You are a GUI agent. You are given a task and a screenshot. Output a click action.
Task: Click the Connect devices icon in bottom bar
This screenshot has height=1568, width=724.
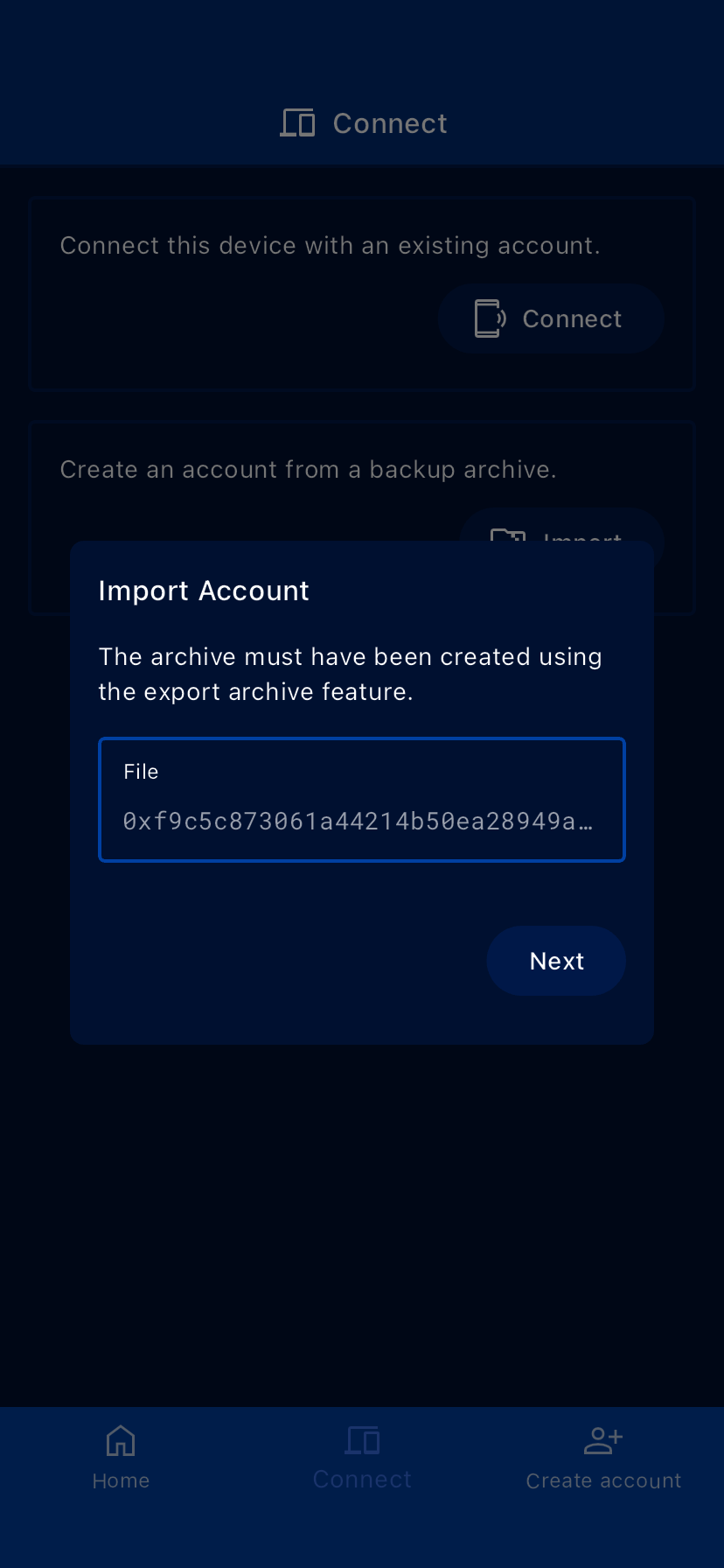pos(362,1440)
